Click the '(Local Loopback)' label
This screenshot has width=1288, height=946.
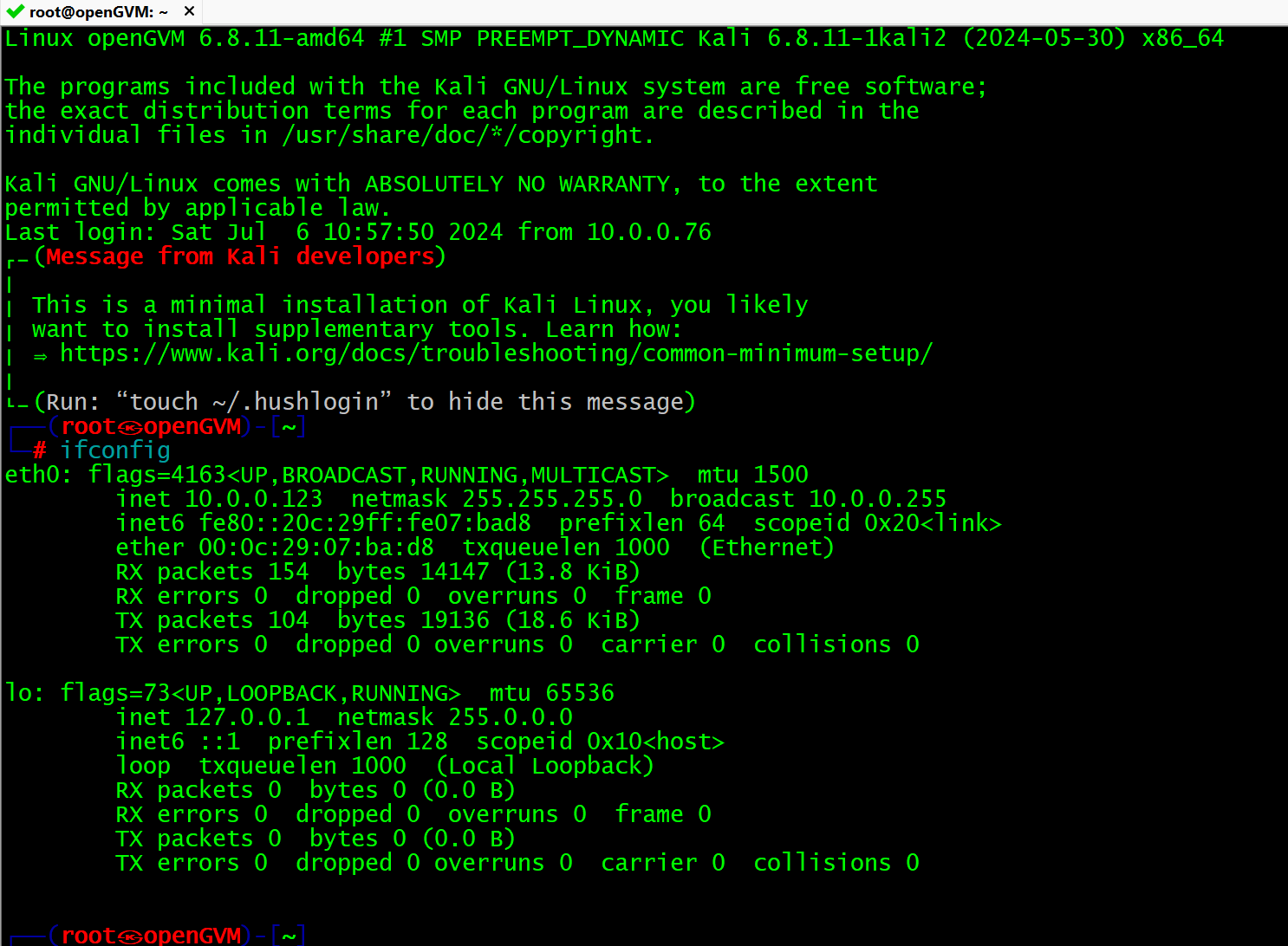(545, 766)
